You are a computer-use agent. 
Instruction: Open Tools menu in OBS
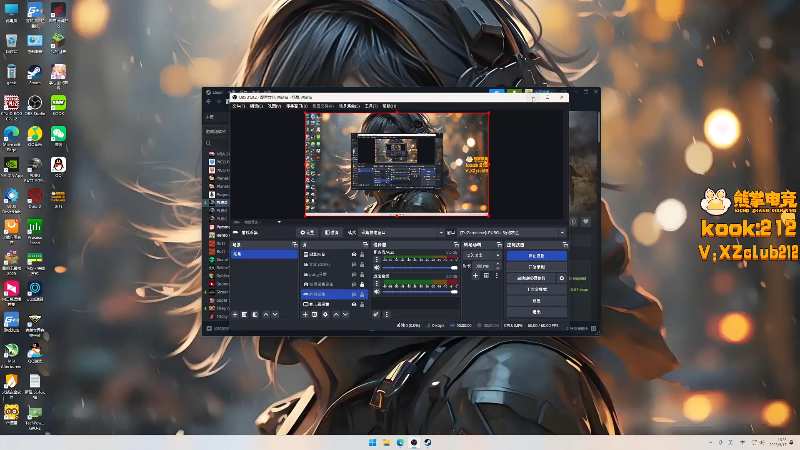[371, 106]
